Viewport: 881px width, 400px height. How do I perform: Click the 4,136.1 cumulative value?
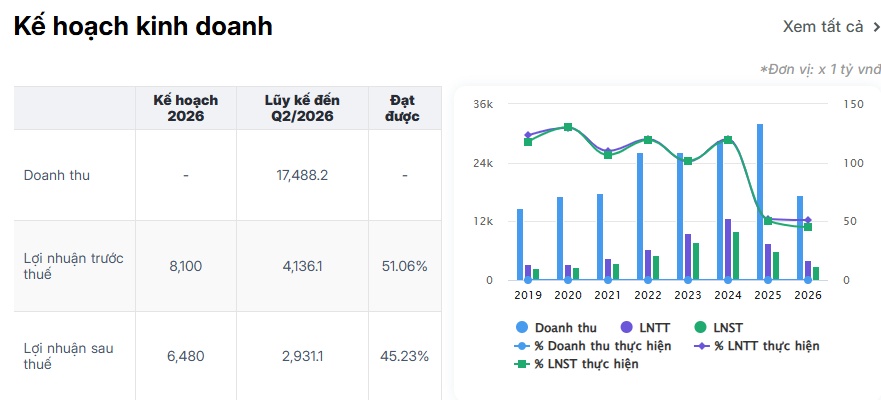tap(302, 266)
